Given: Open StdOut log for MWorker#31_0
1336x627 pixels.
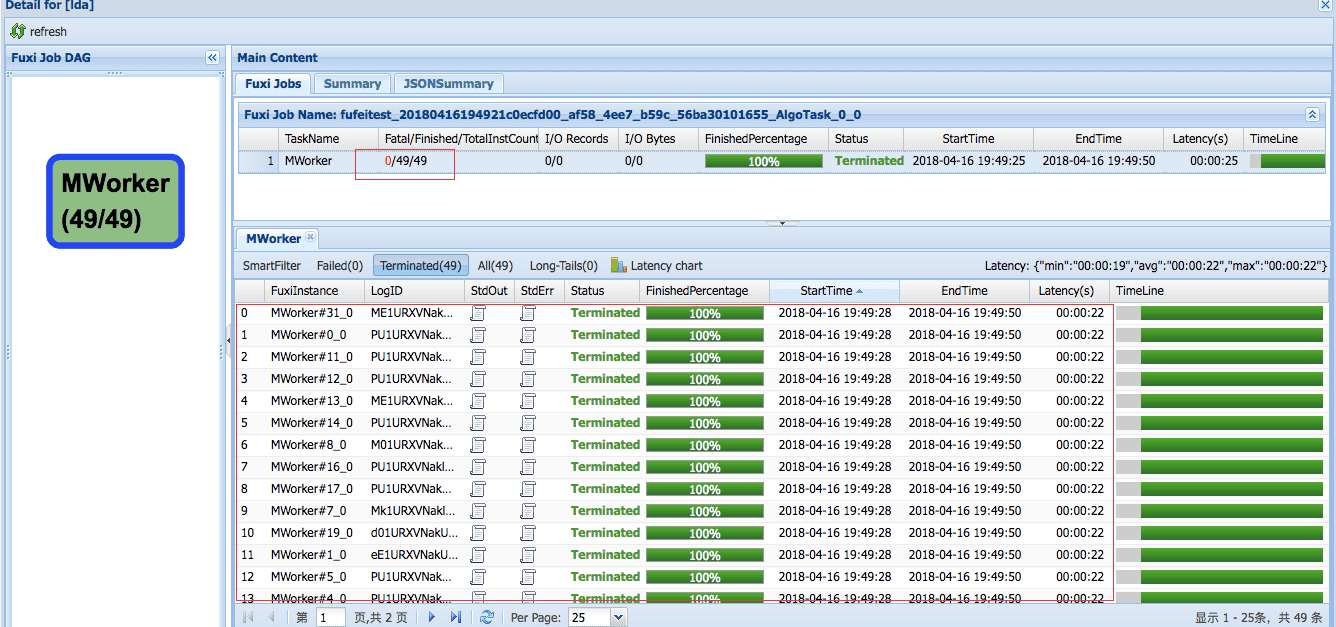Looking at the screenshot, I should tap(478, 313).
